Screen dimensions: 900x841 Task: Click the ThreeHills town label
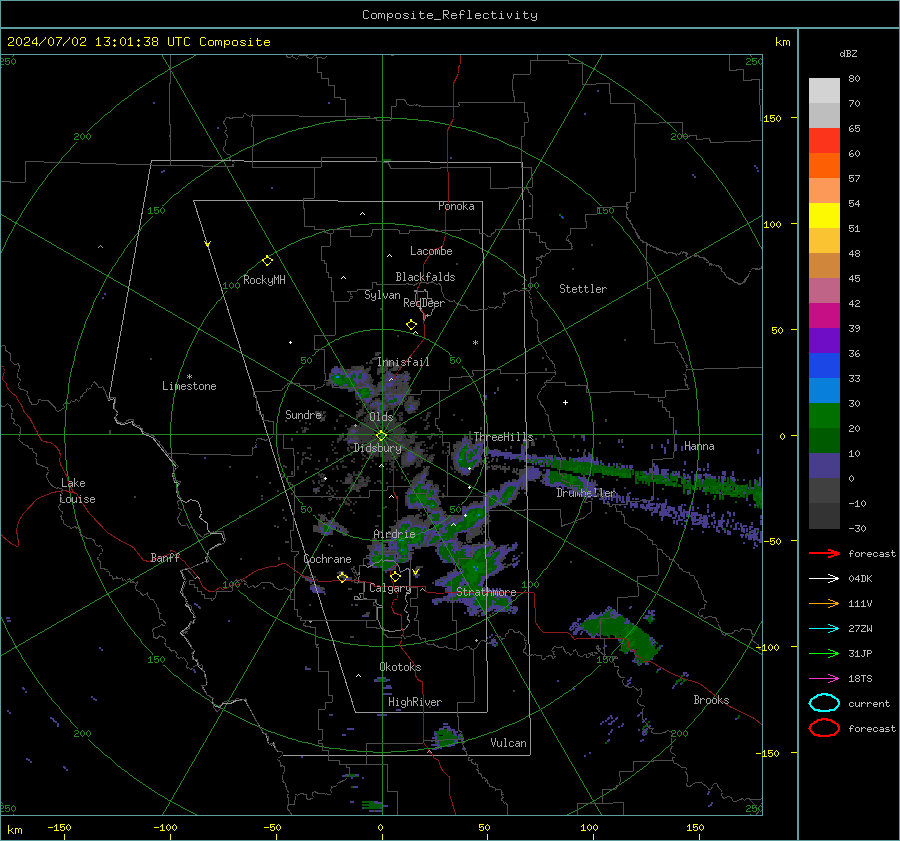coord(503,437)
